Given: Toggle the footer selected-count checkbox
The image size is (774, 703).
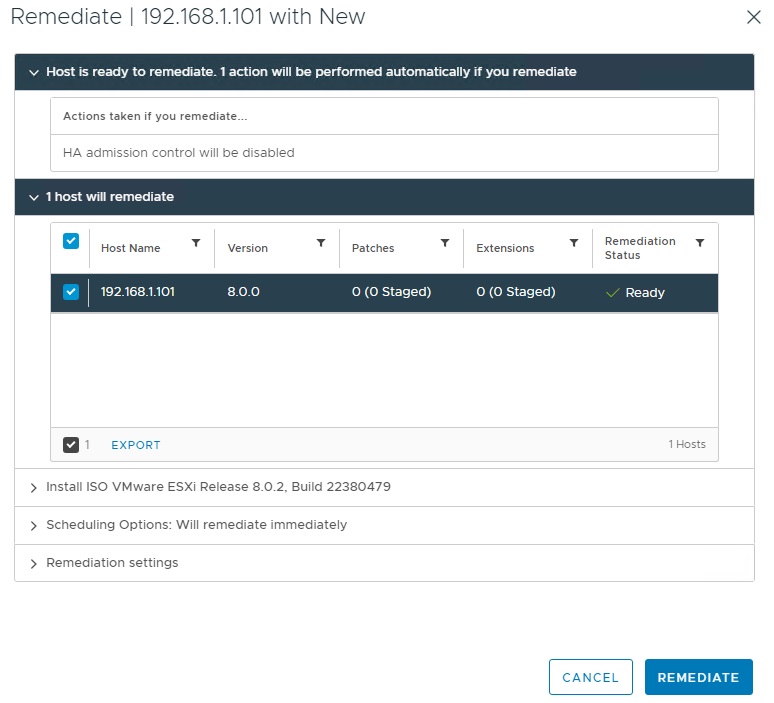Looking at the screenshot, I should (71, 445).
